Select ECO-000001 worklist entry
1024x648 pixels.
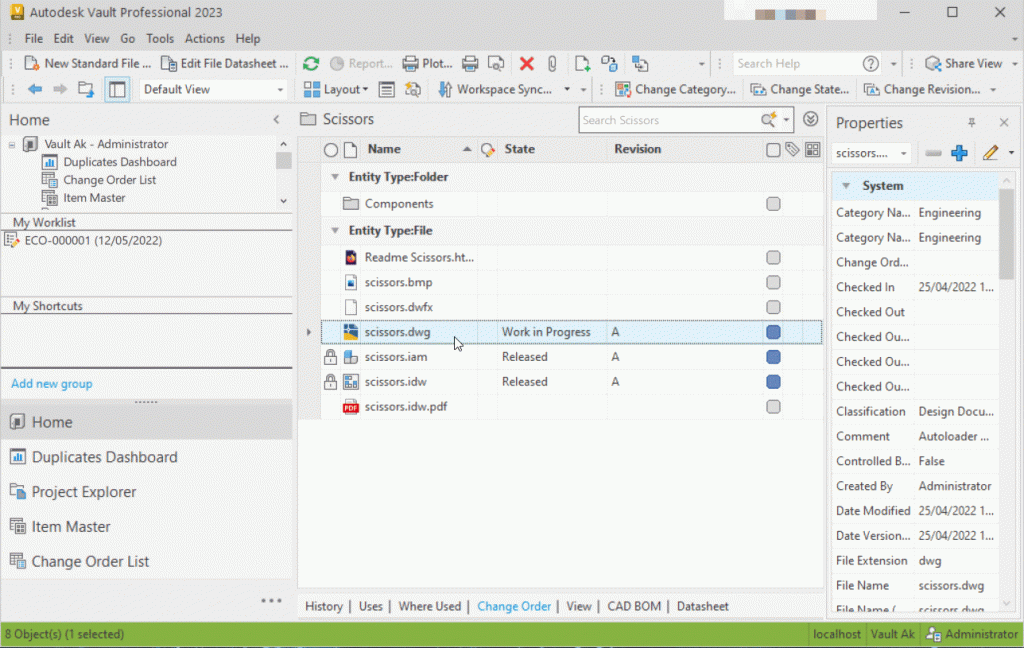[x=93, y=240]
